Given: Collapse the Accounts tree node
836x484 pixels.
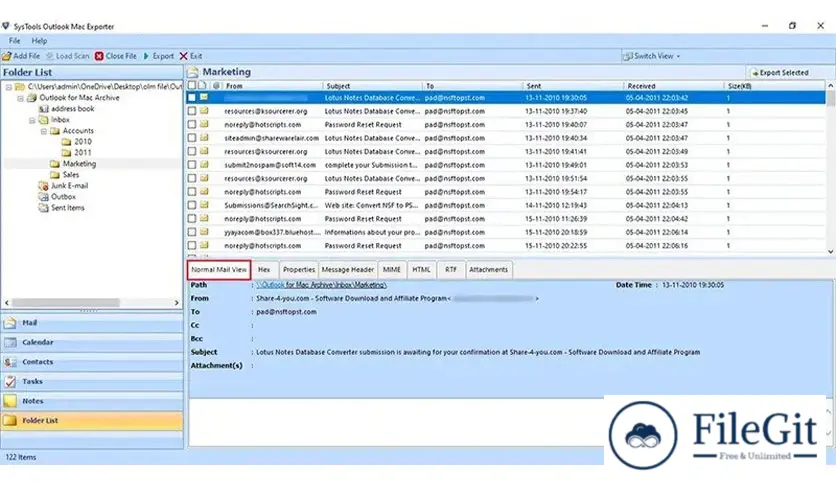Looking at the screenshot, I should click(x=44, y=131).
